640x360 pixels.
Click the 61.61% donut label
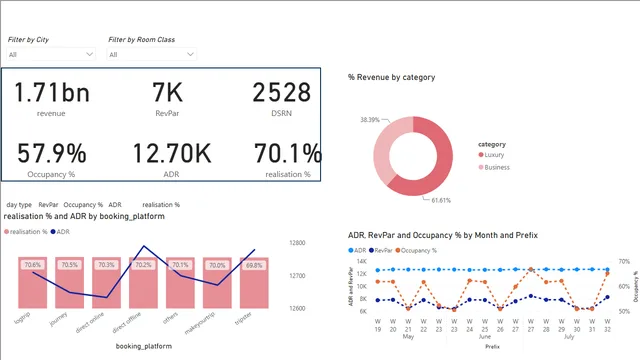pyautogui.click(x=441, y=200)
